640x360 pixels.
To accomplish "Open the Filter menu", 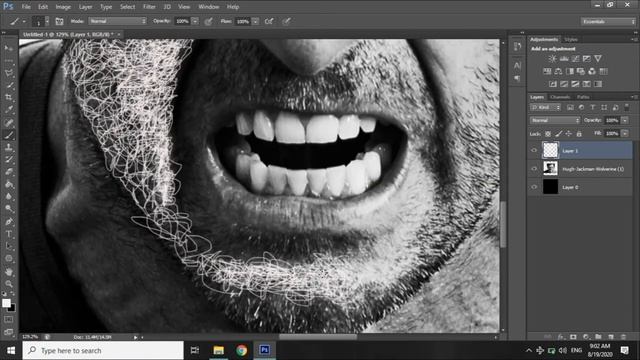I will pyautogui.click(x=149, y=7).
